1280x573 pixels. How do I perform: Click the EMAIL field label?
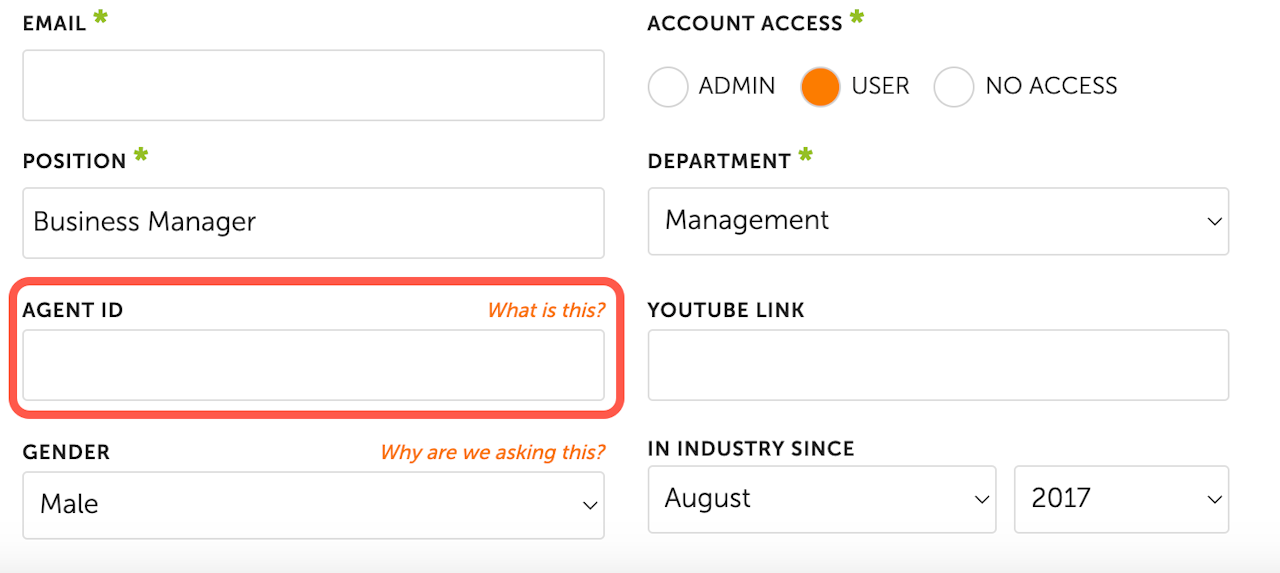(55, 24)
